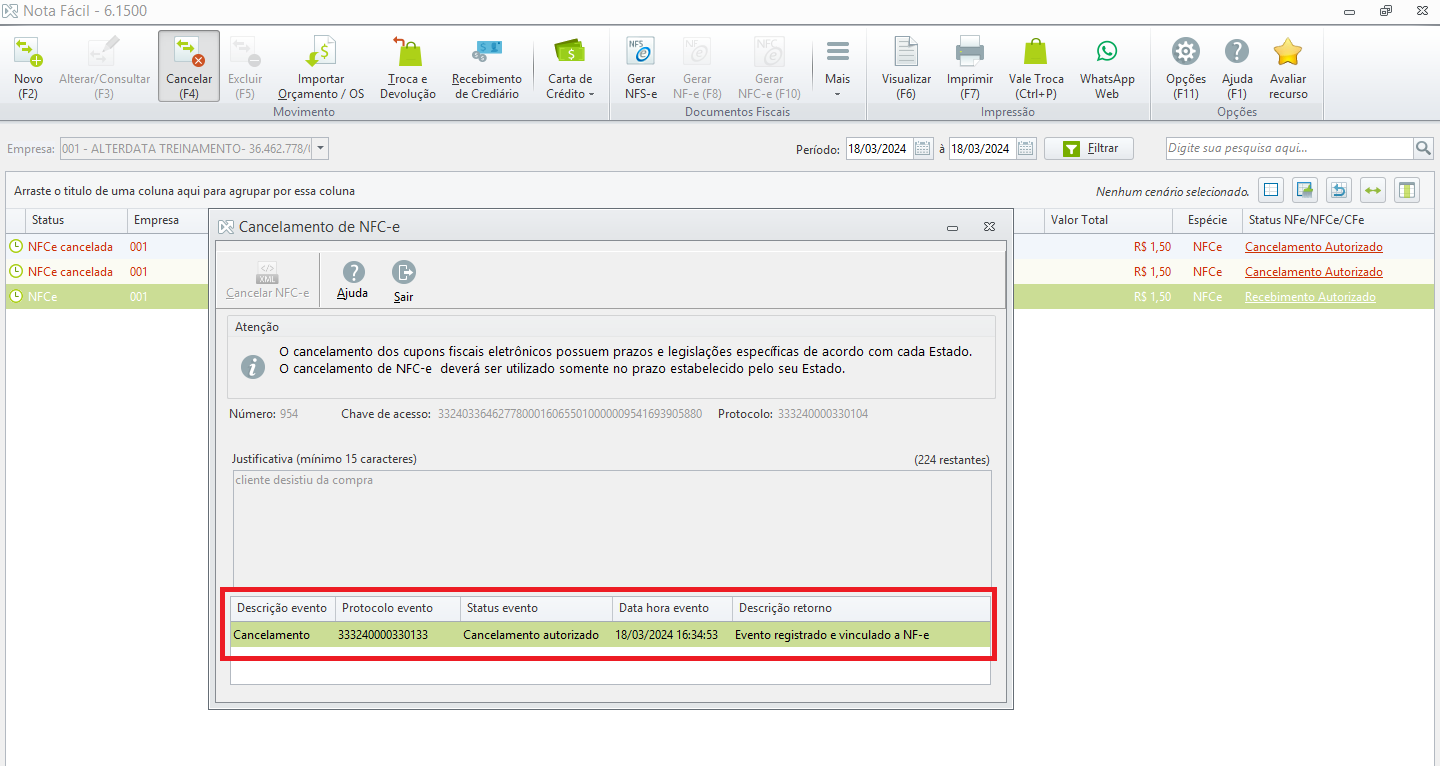Open Recebimento de Crediário
The width and height of the screenshot is (1440, 766).
(487, 66)
